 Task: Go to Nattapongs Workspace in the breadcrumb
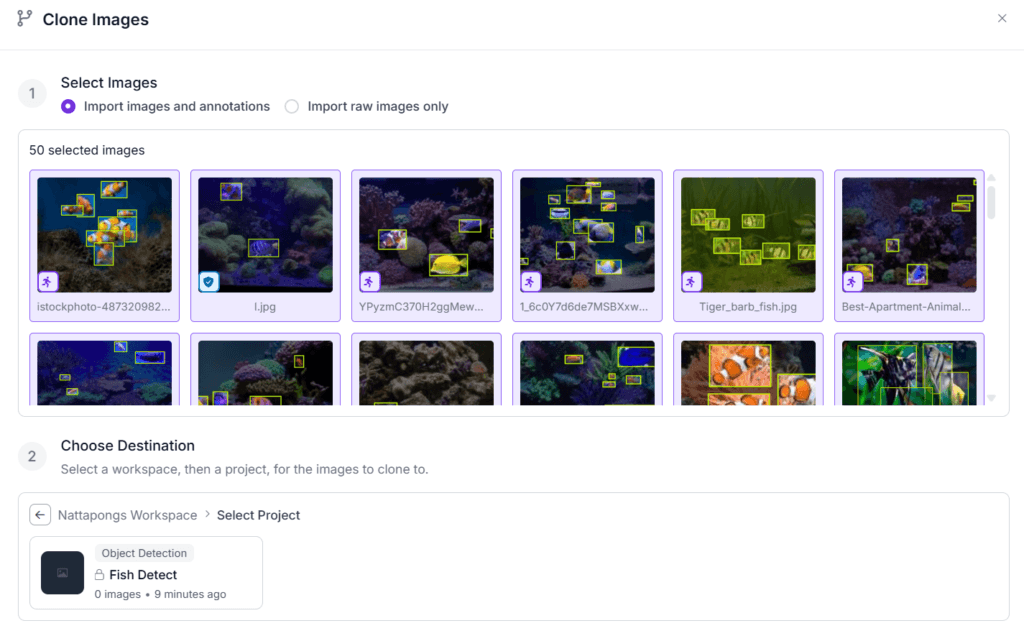coord(127,515)
